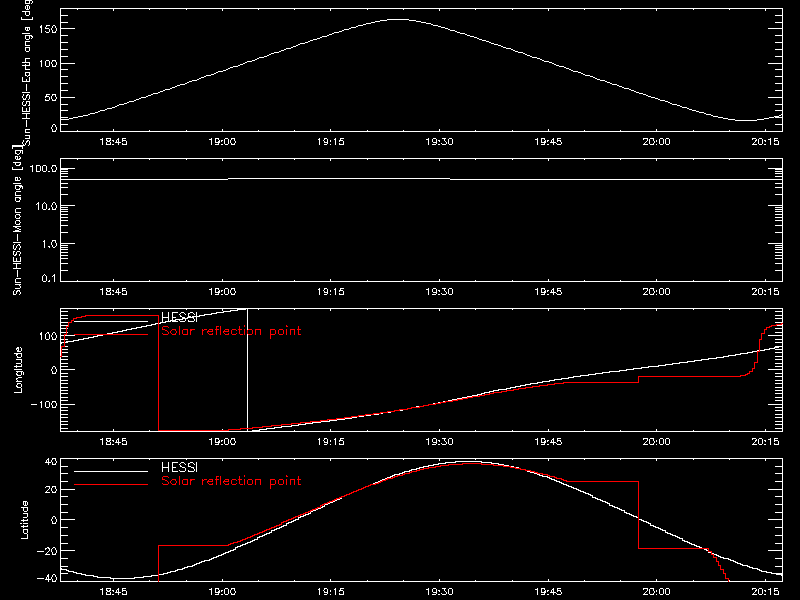Click the 19:15 label under Moon angle plot
The height and width of the screenshot is (600, 800).
pyautogui.click(x=331, y=292)
